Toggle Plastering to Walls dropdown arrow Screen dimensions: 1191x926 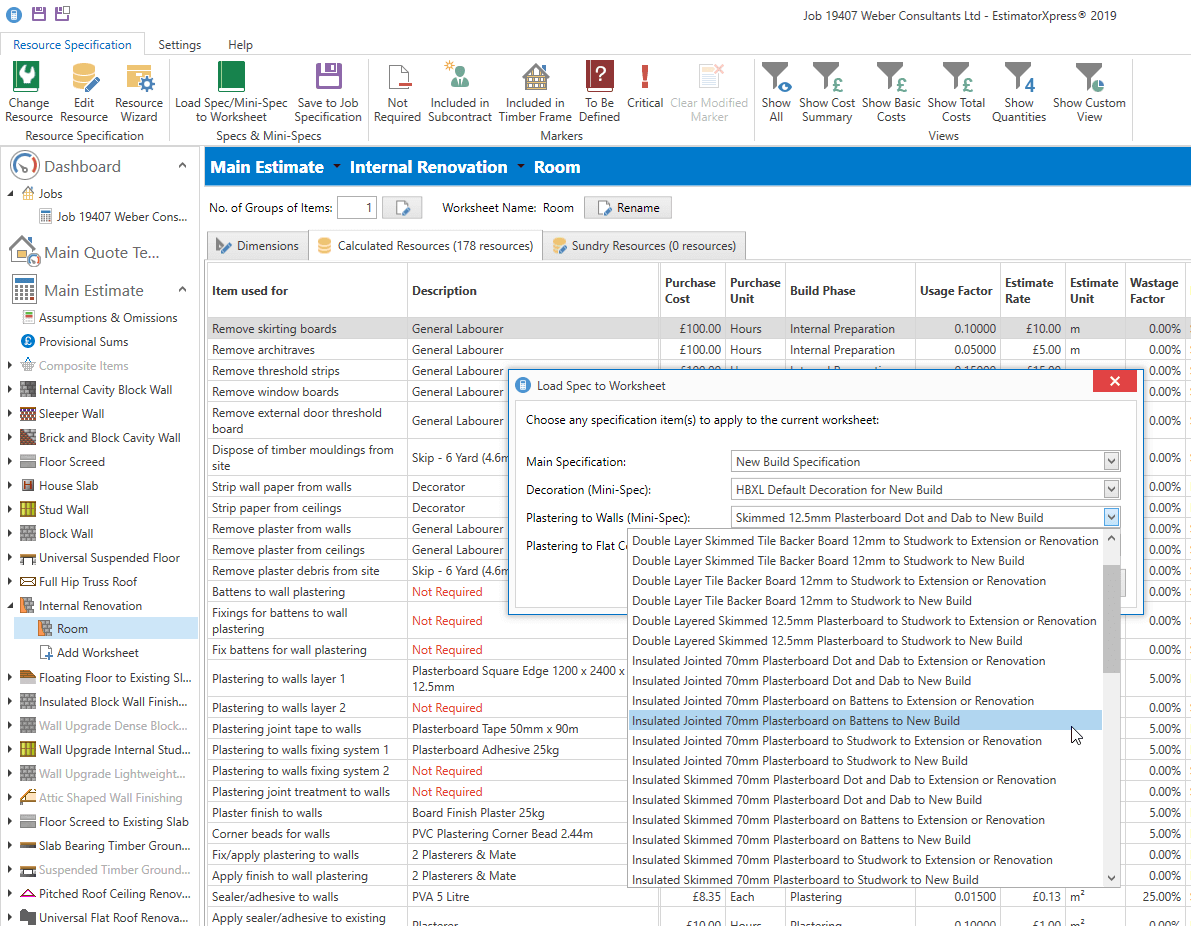1110,517
